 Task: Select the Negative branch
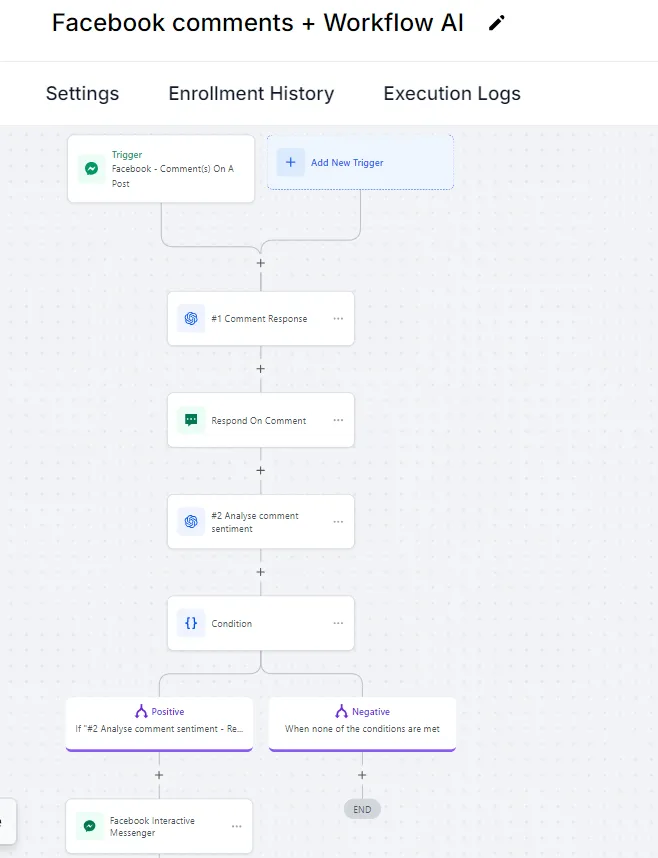(362, 720)
